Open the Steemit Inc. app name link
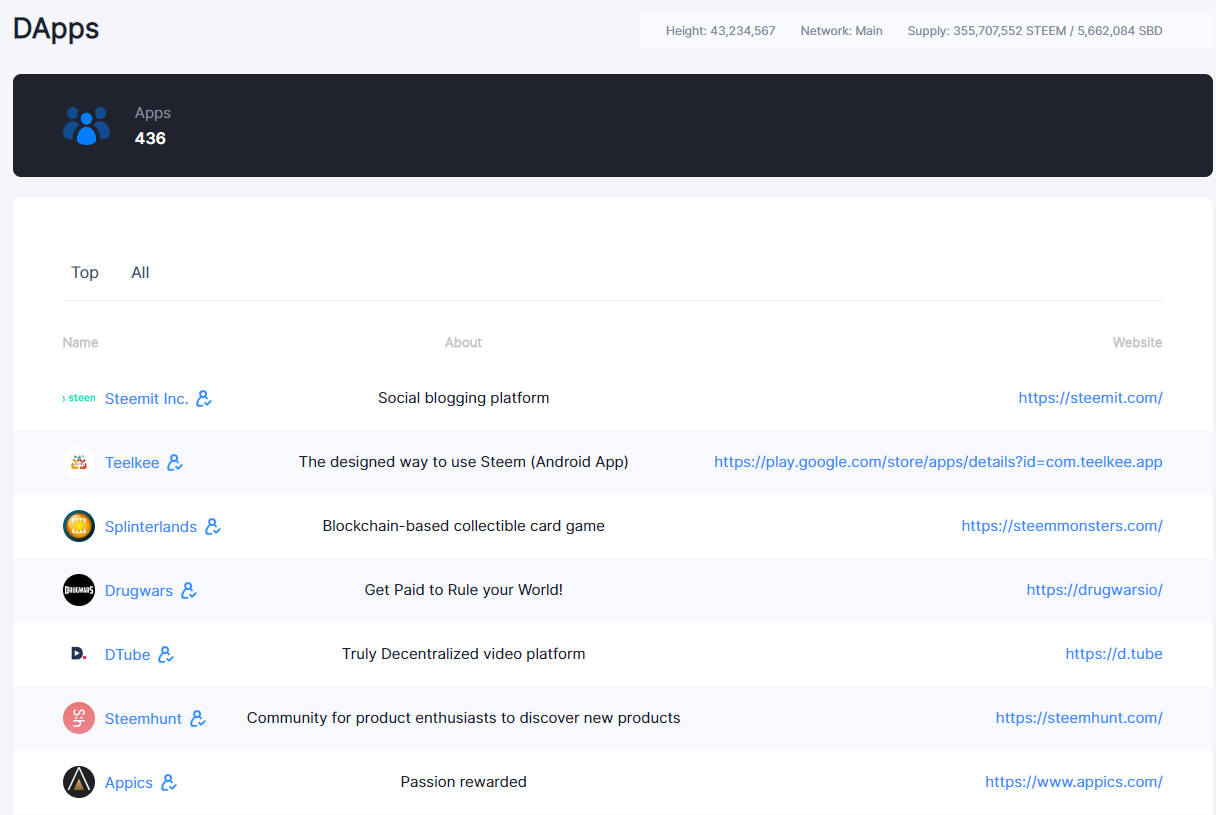Screen dimensions: 1216x815 (x=146, y=398)
